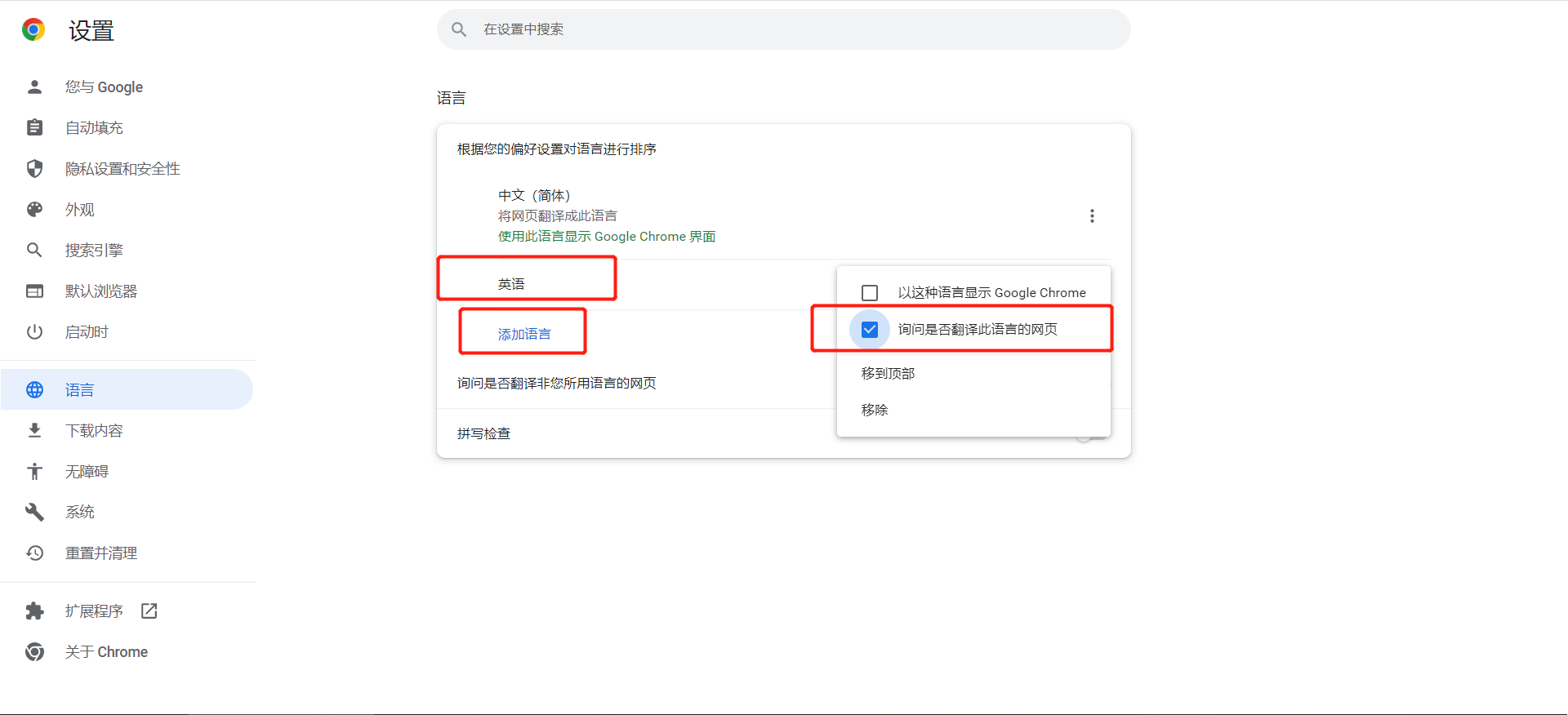Open the three-dot menu for 中文（简体）
1568x715 pixels.
1092,215
